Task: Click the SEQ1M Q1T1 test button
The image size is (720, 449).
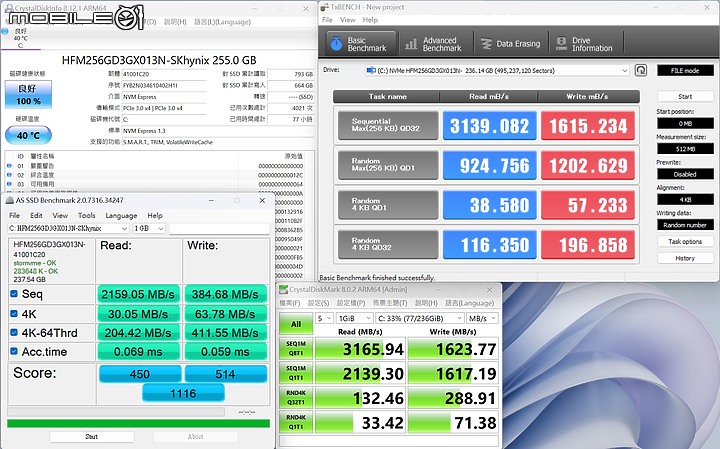Action: tap(296, 373)
